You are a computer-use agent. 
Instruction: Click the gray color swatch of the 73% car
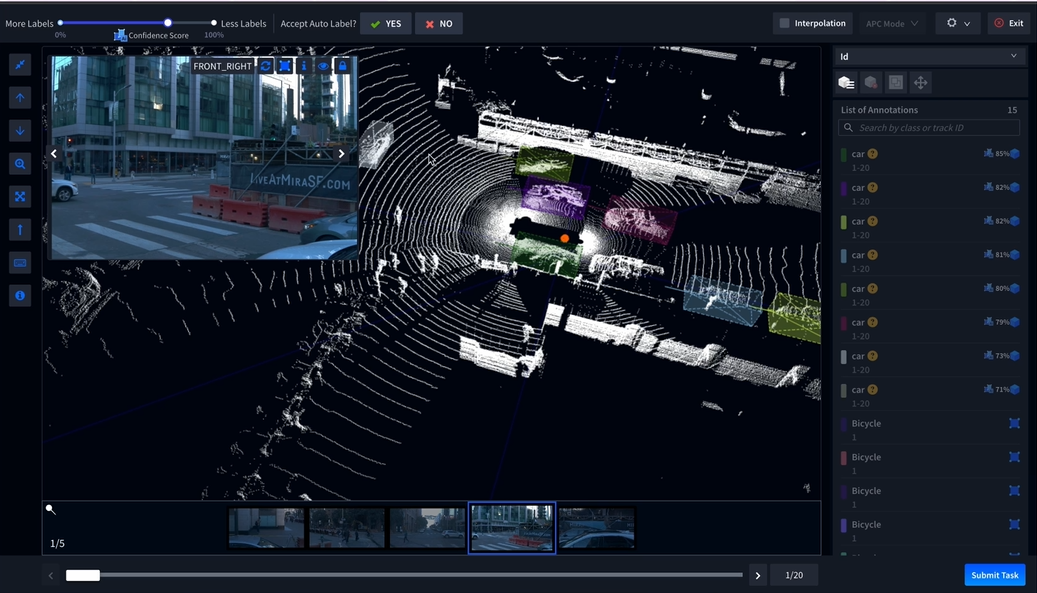pos(844,357)
